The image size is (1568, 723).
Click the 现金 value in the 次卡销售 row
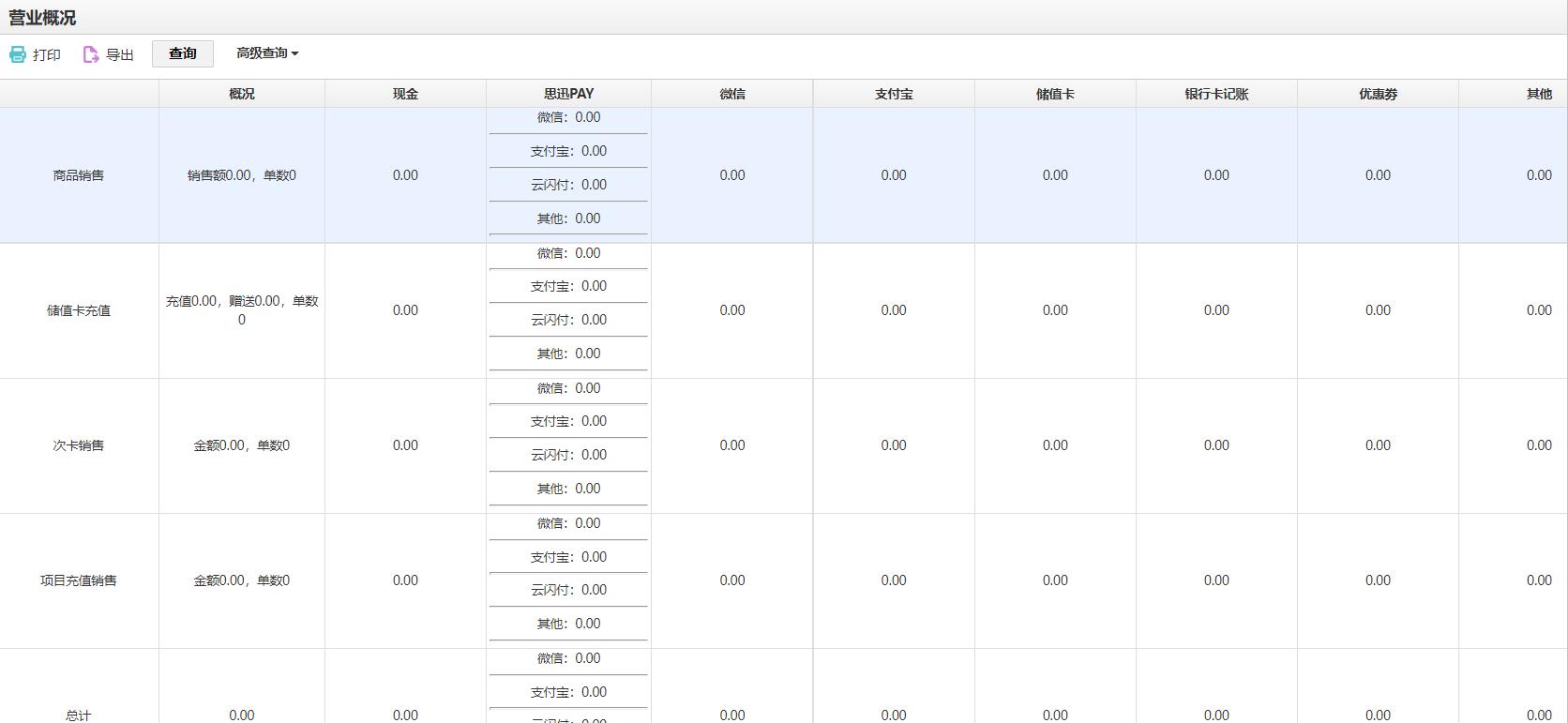point(405,445)
